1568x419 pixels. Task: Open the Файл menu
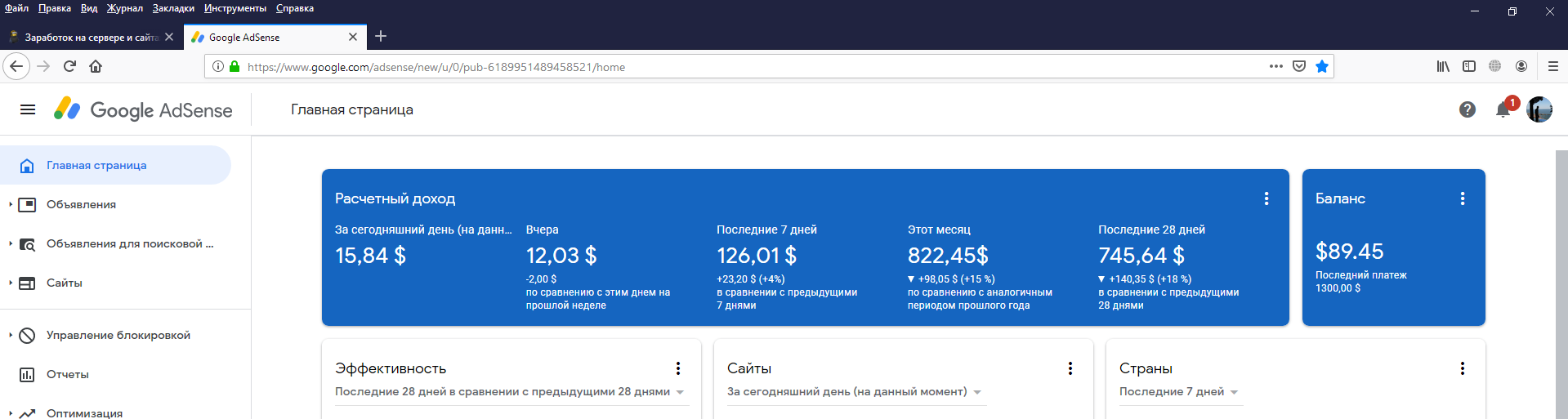[16, 8]
